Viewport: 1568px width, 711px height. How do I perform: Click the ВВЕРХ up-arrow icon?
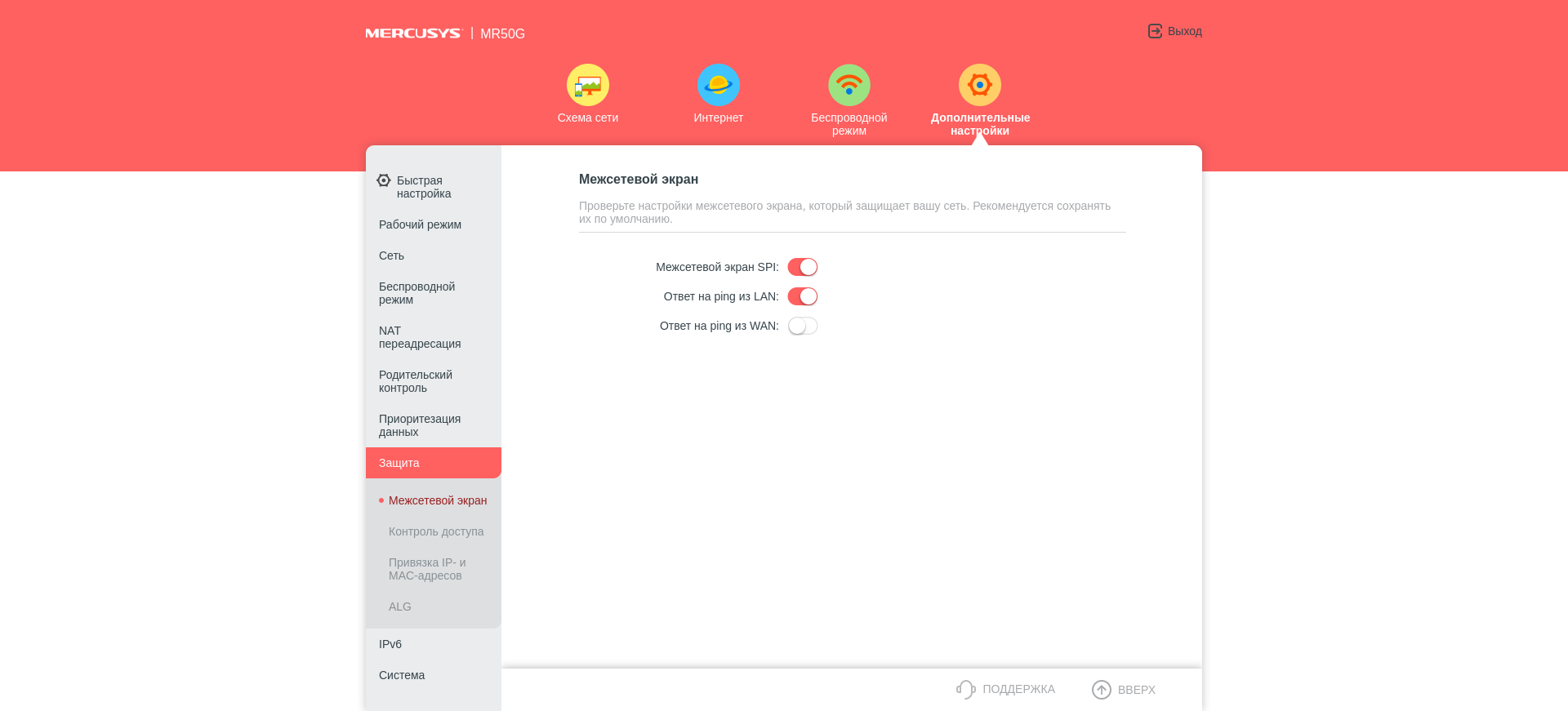point(1101,690)
